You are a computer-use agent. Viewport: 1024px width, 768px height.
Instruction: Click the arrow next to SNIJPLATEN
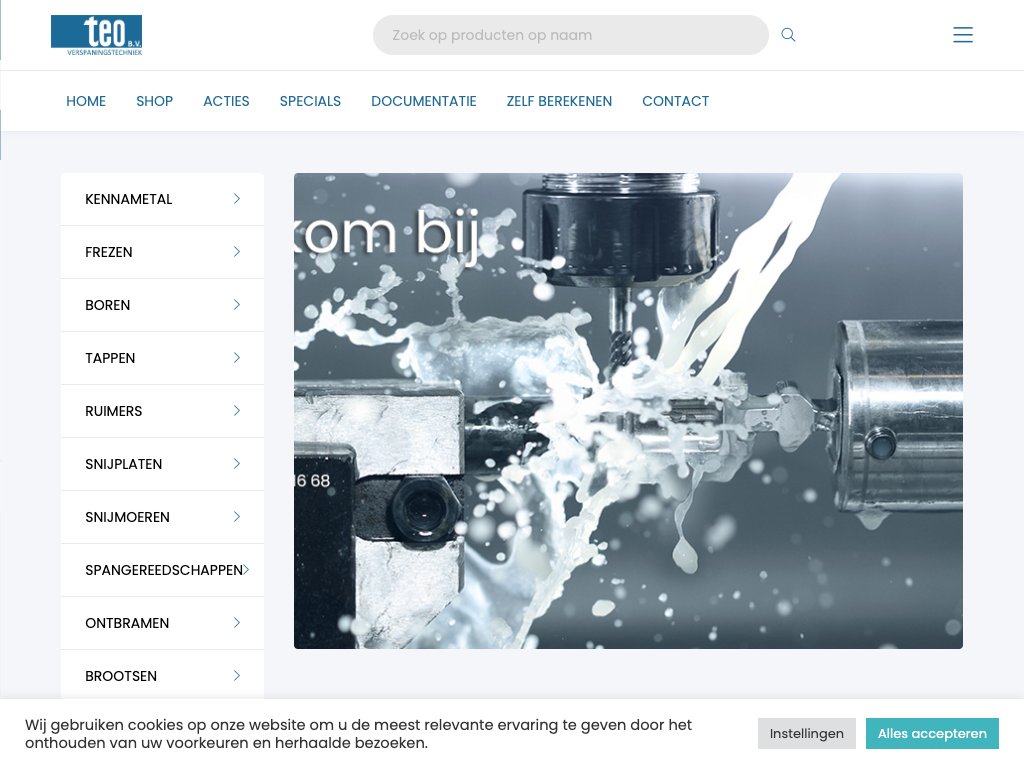pyautogui.click(x=237, y=464)
